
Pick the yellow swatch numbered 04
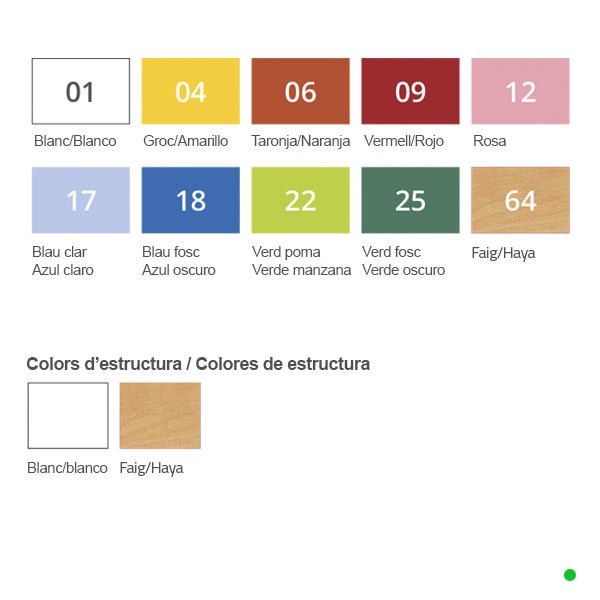(x=191, y=91)
